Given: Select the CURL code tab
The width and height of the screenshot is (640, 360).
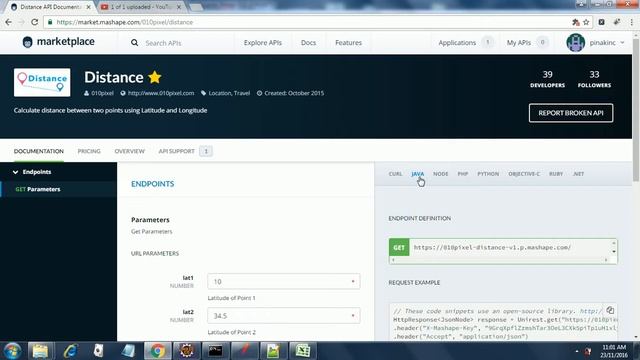Looking at the screenshot, I should 395,174.
